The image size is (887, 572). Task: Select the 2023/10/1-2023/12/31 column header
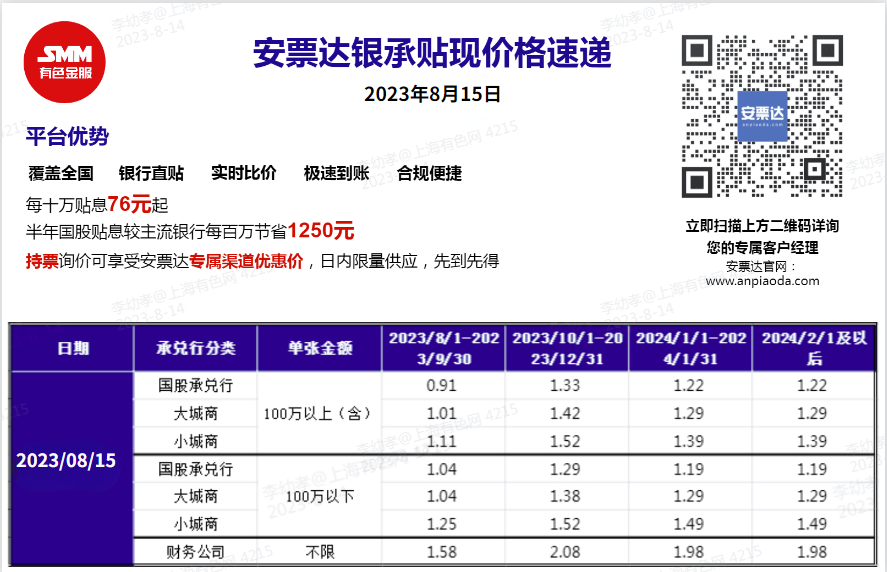click(567, 348)
